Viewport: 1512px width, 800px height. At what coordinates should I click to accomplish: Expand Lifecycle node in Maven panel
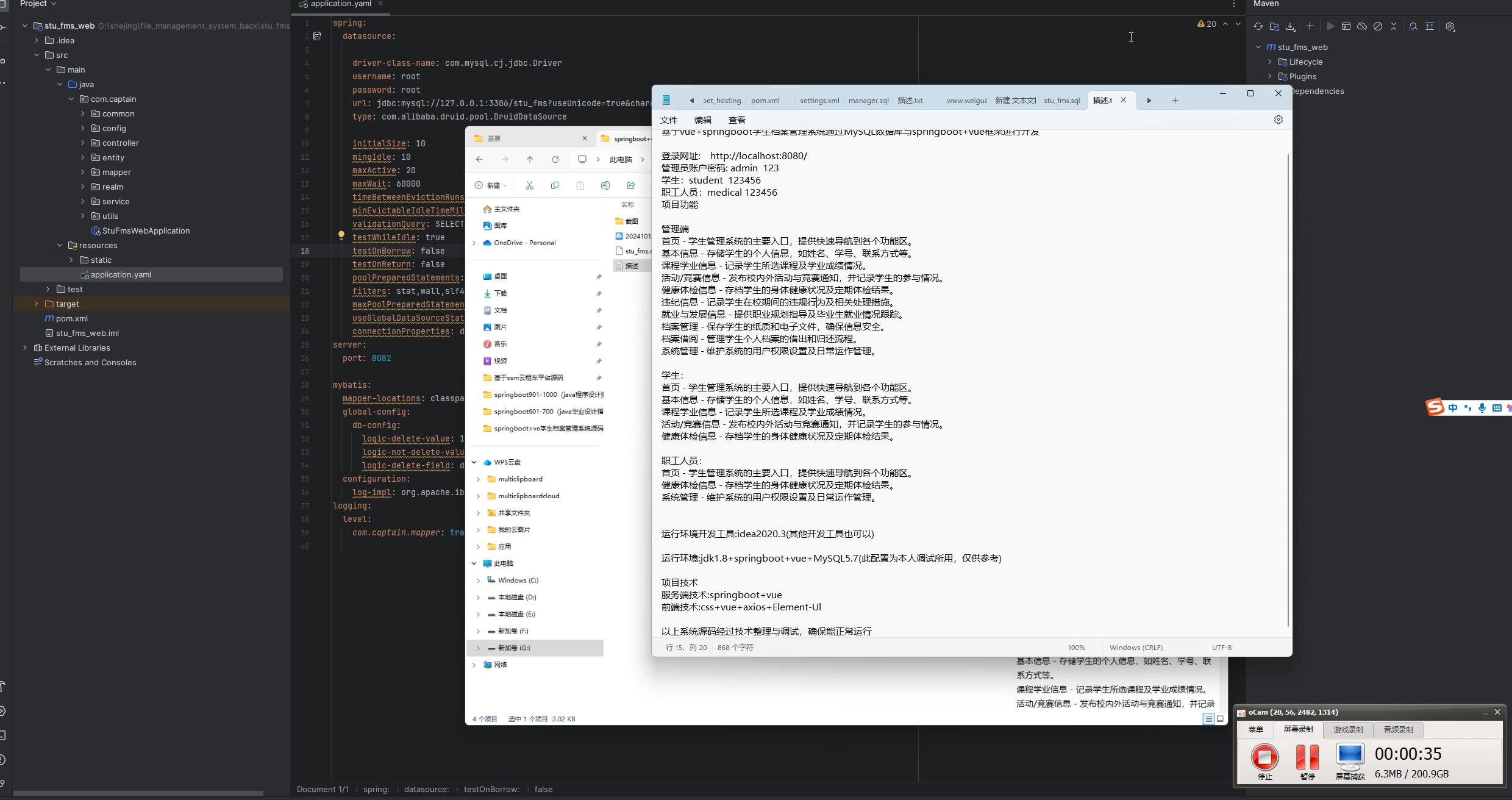1270,62
